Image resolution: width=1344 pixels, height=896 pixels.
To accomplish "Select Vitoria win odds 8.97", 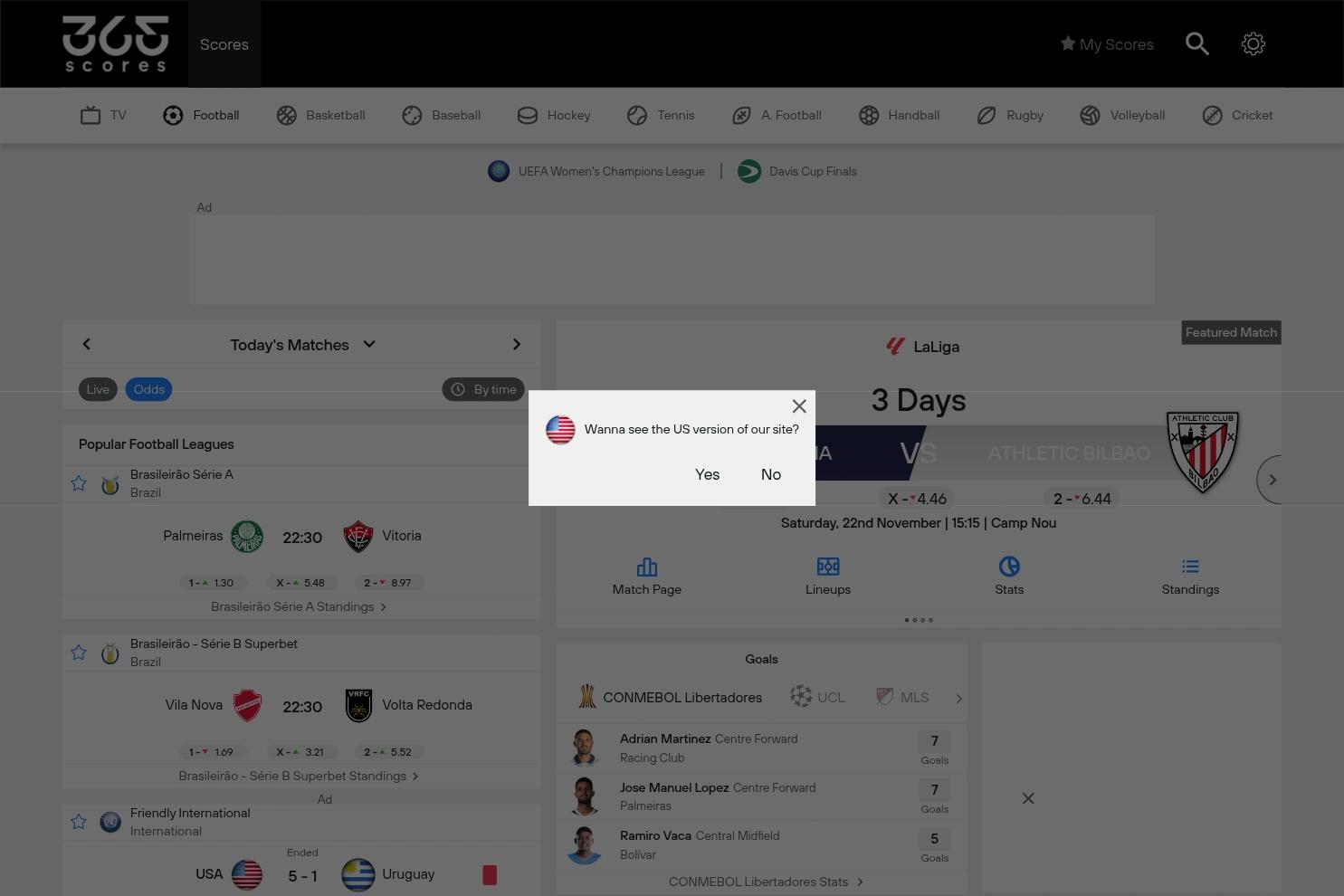I will coord(387,583).
